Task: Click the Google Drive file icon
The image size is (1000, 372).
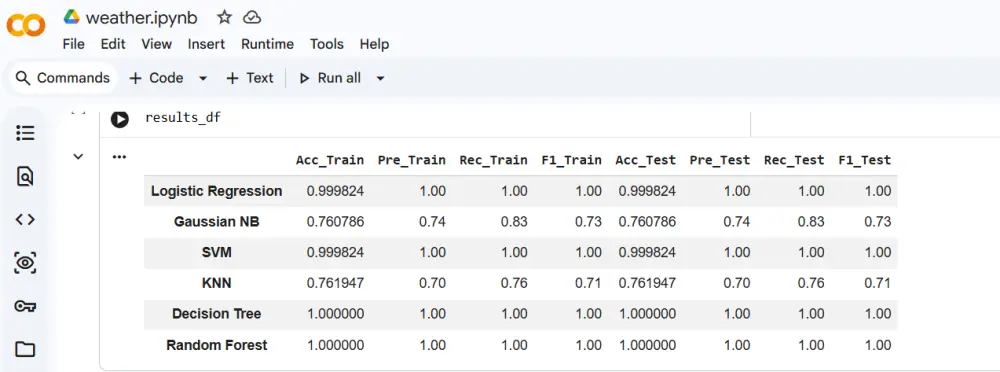Action: tap(71, 17)
